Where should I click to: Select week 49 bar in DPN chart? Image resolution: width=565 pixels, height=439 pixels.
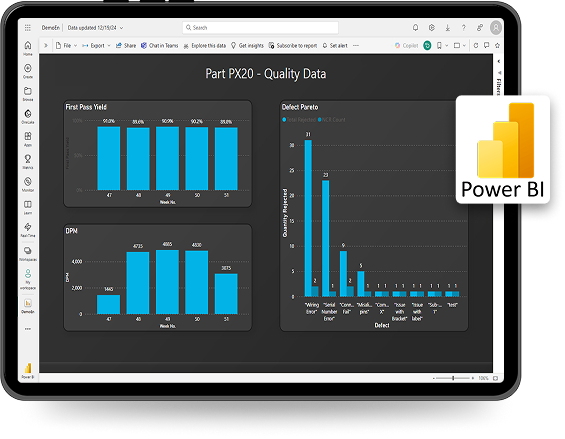(167, 282)
